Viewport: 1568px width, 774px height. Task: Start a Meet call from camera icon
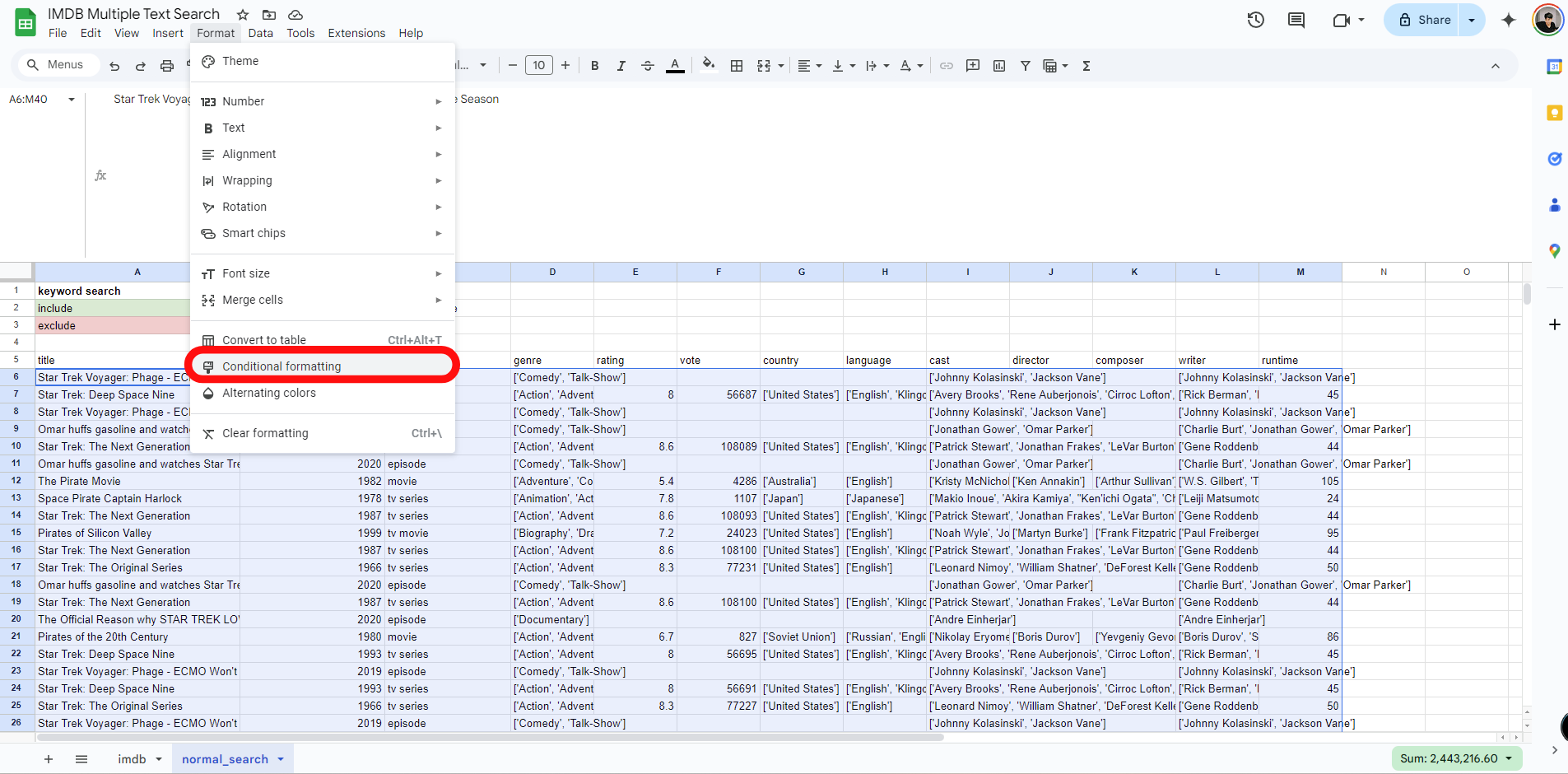[1341, 20]
